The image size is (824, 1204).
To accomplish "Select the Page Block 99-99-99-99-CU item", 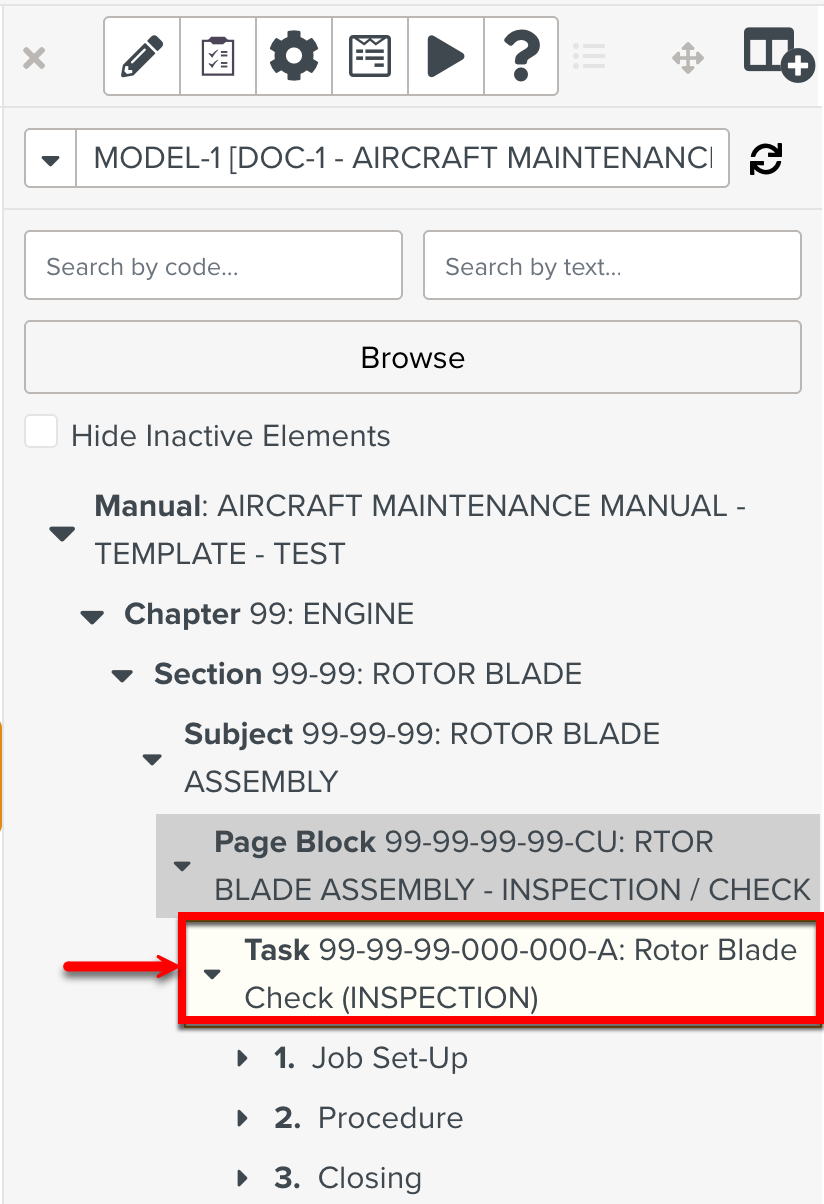I will pyautogui.click(x=512, y=866).
